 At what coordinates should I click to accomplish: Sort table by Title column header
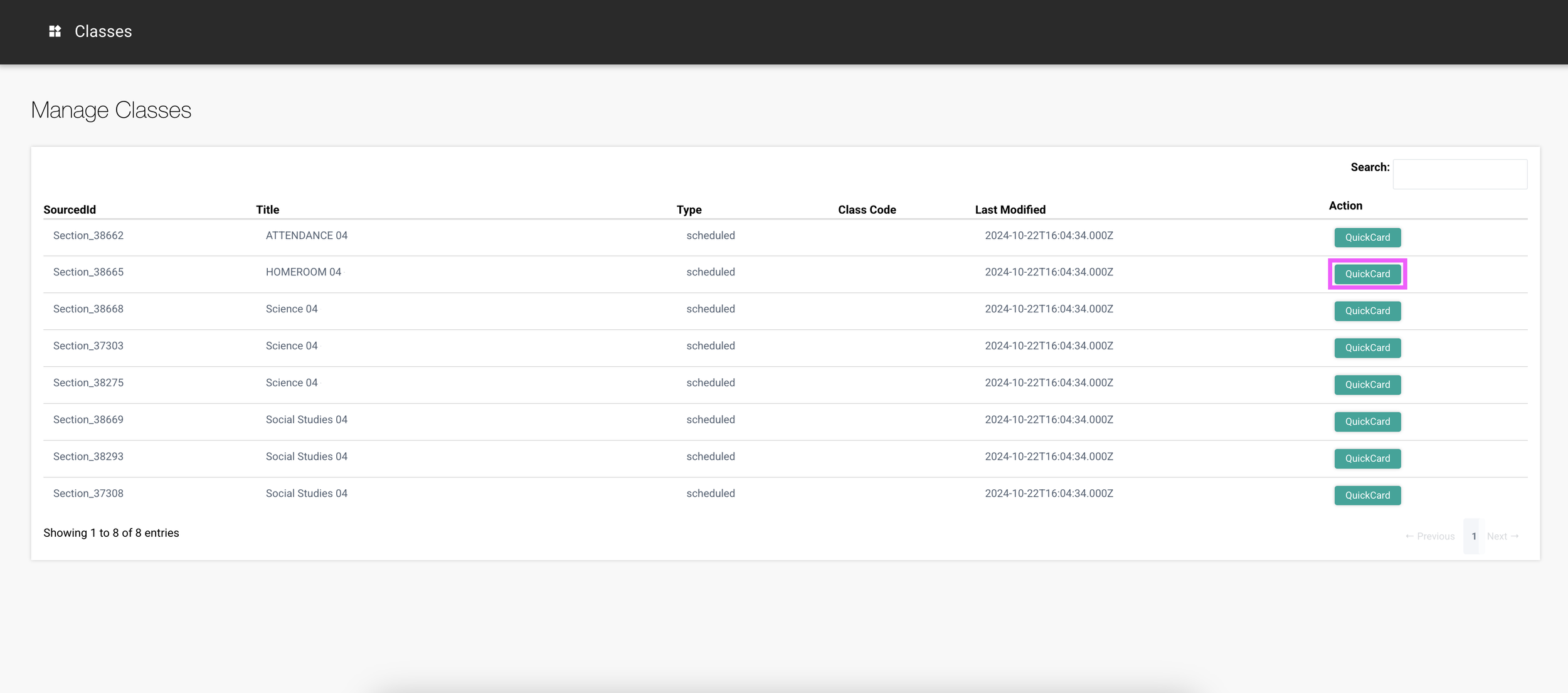267,210
